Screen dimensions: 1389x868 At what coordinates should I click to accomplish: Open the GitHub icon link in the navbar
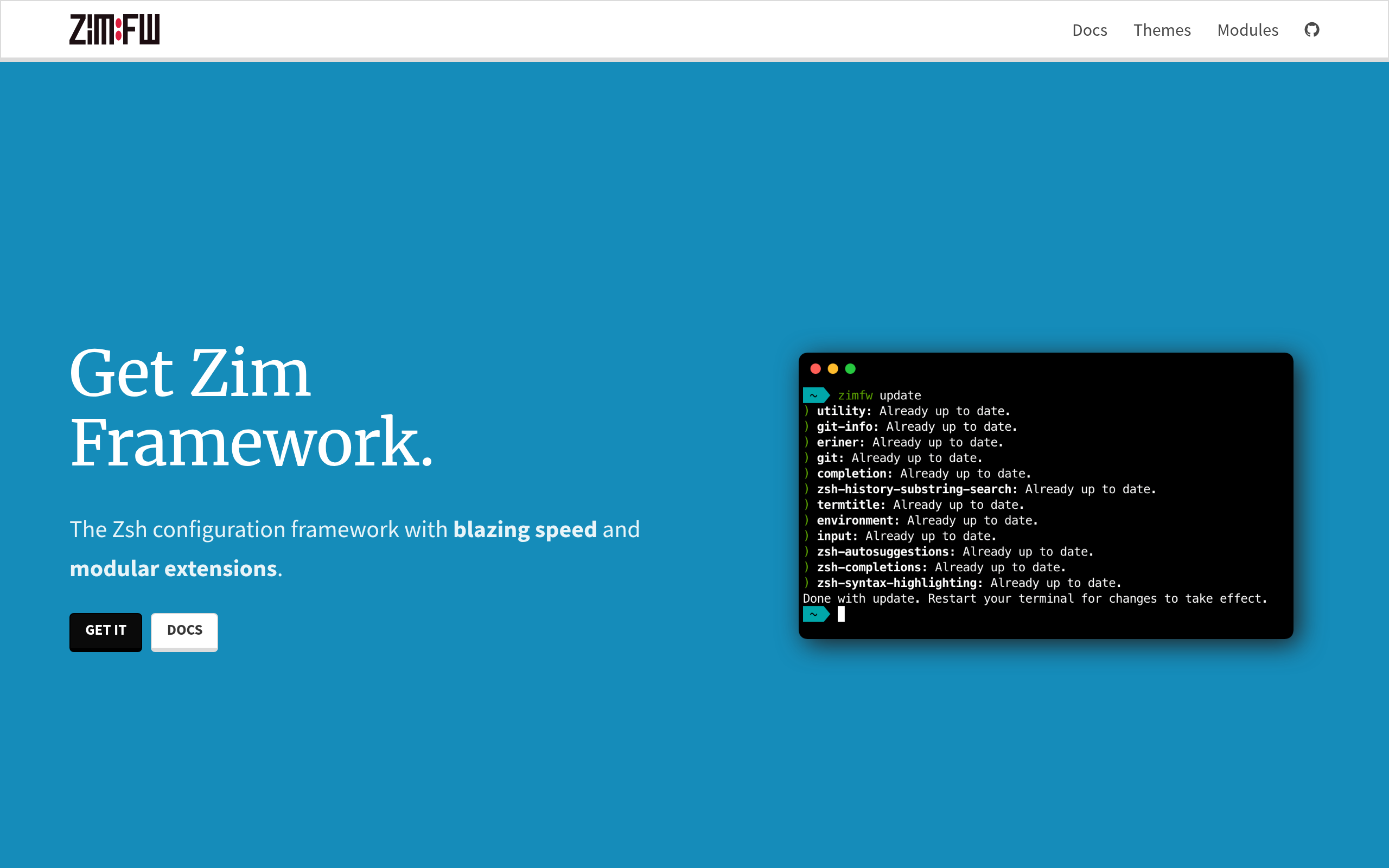click(1311, 29)
